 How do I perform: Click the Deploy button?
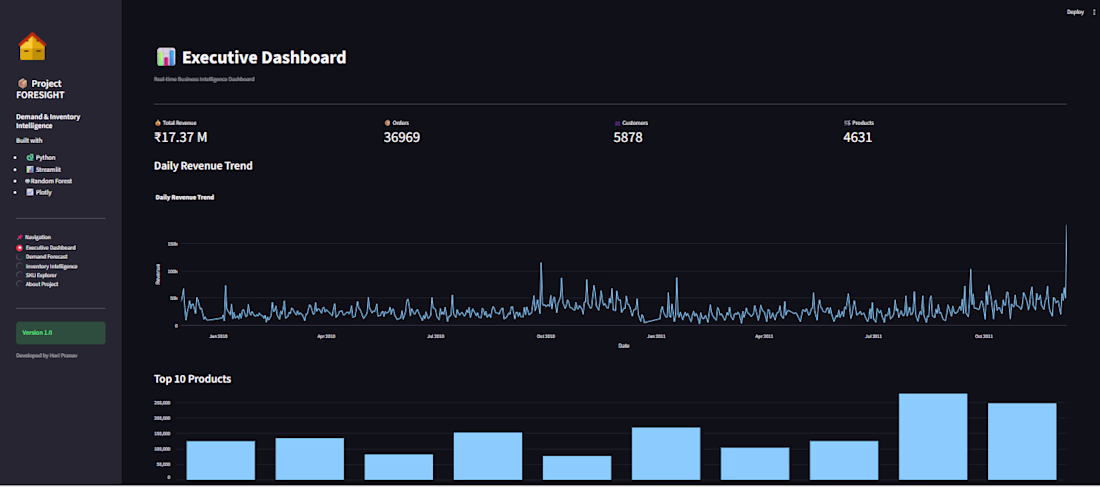pyautogui.click(x=1075, y=12)
